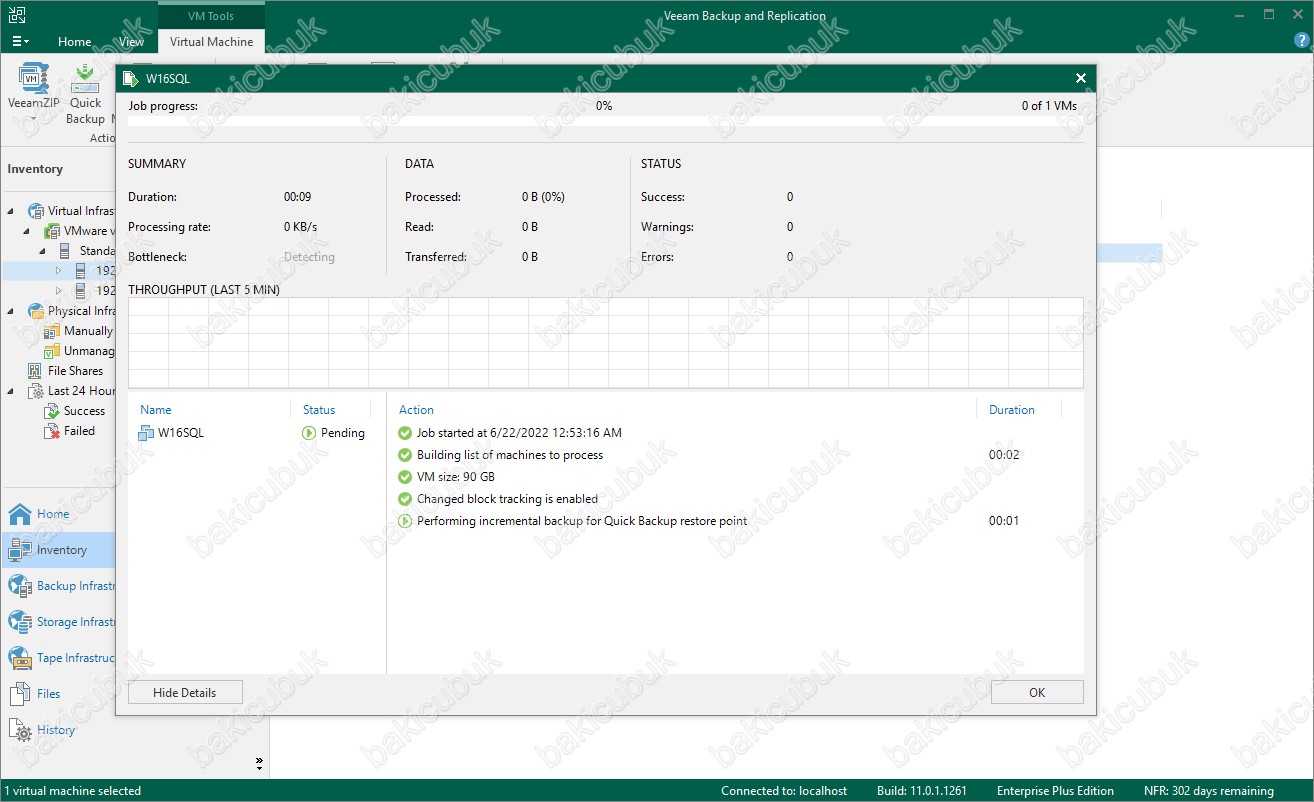Click the throughput graph area

pyautogui.click(x=605, y=343)
